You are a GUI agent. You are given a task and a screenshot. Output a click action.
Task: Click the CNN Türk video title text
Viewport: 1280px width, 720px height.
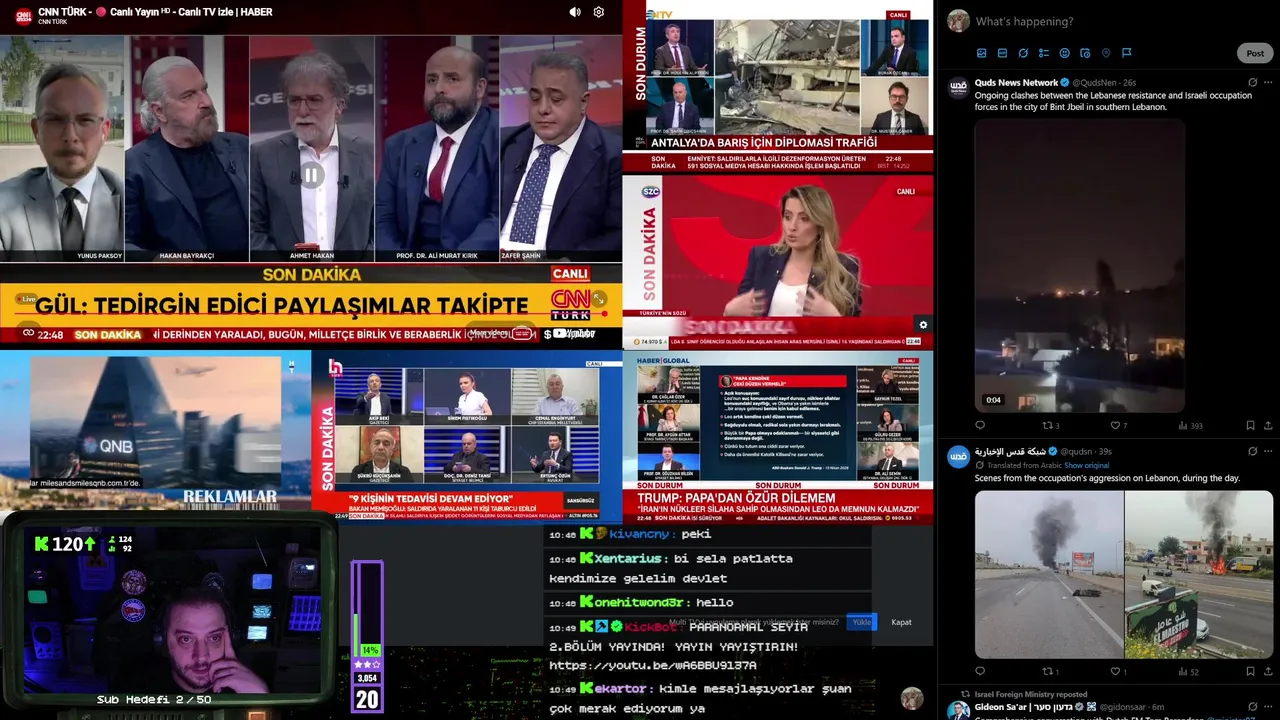click(x=155, y=12)
